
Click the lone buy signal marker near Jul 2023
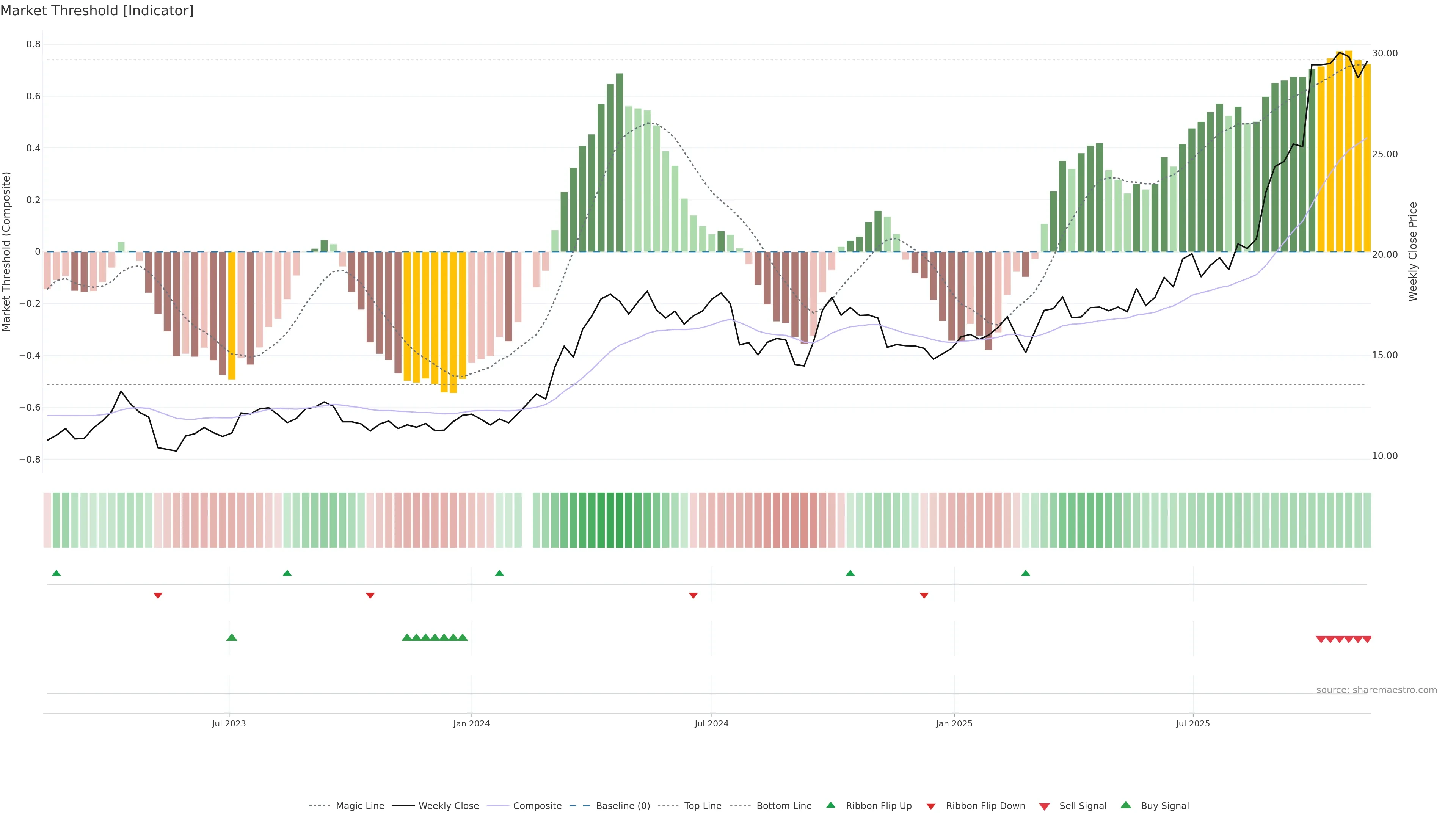click(232, 637)
